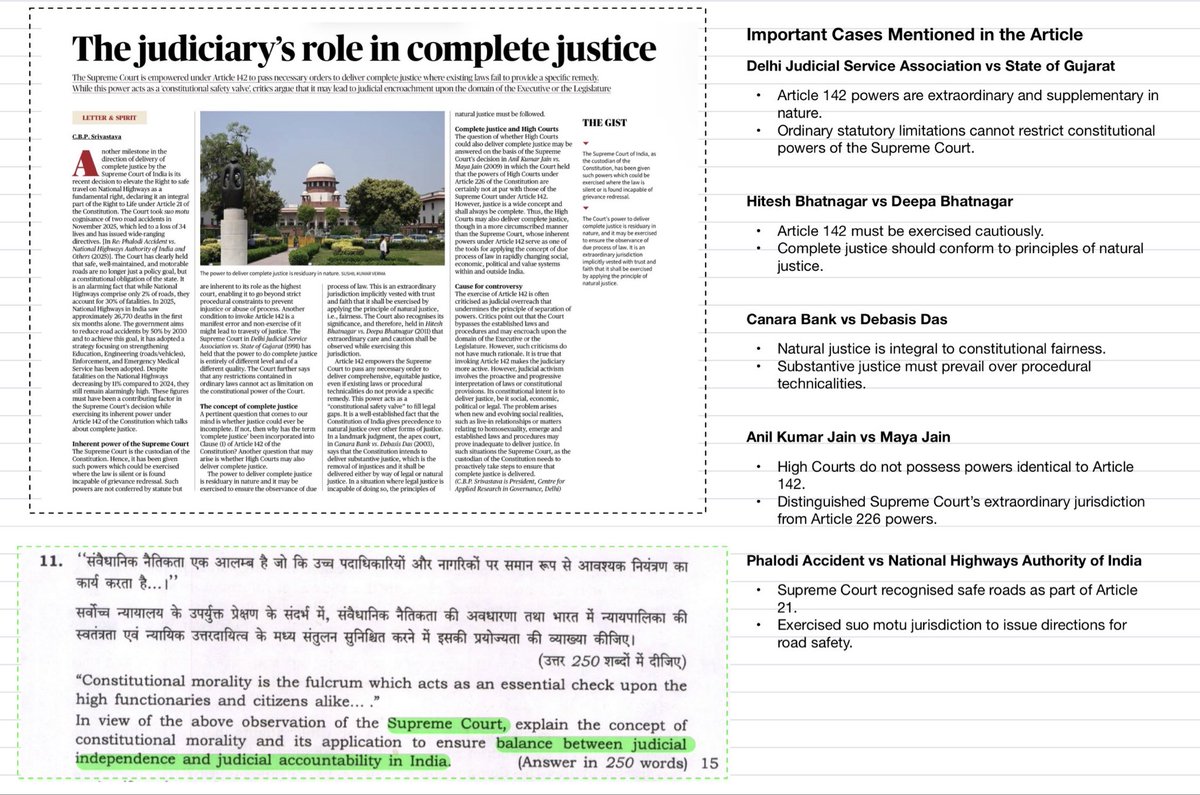1200x795 pixels.
Task: Click subheading "Cause for controversy"
Action: tap(490, 286)
